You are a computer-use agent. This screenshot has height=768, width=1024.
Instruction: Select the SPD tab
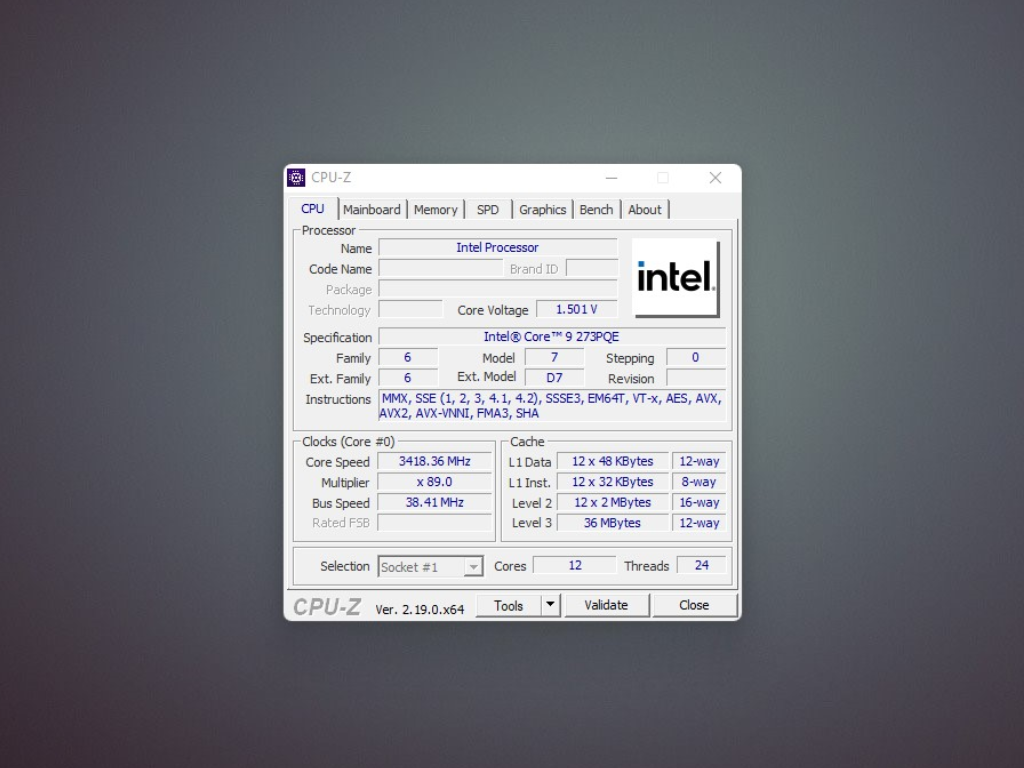tap(488, 209)
